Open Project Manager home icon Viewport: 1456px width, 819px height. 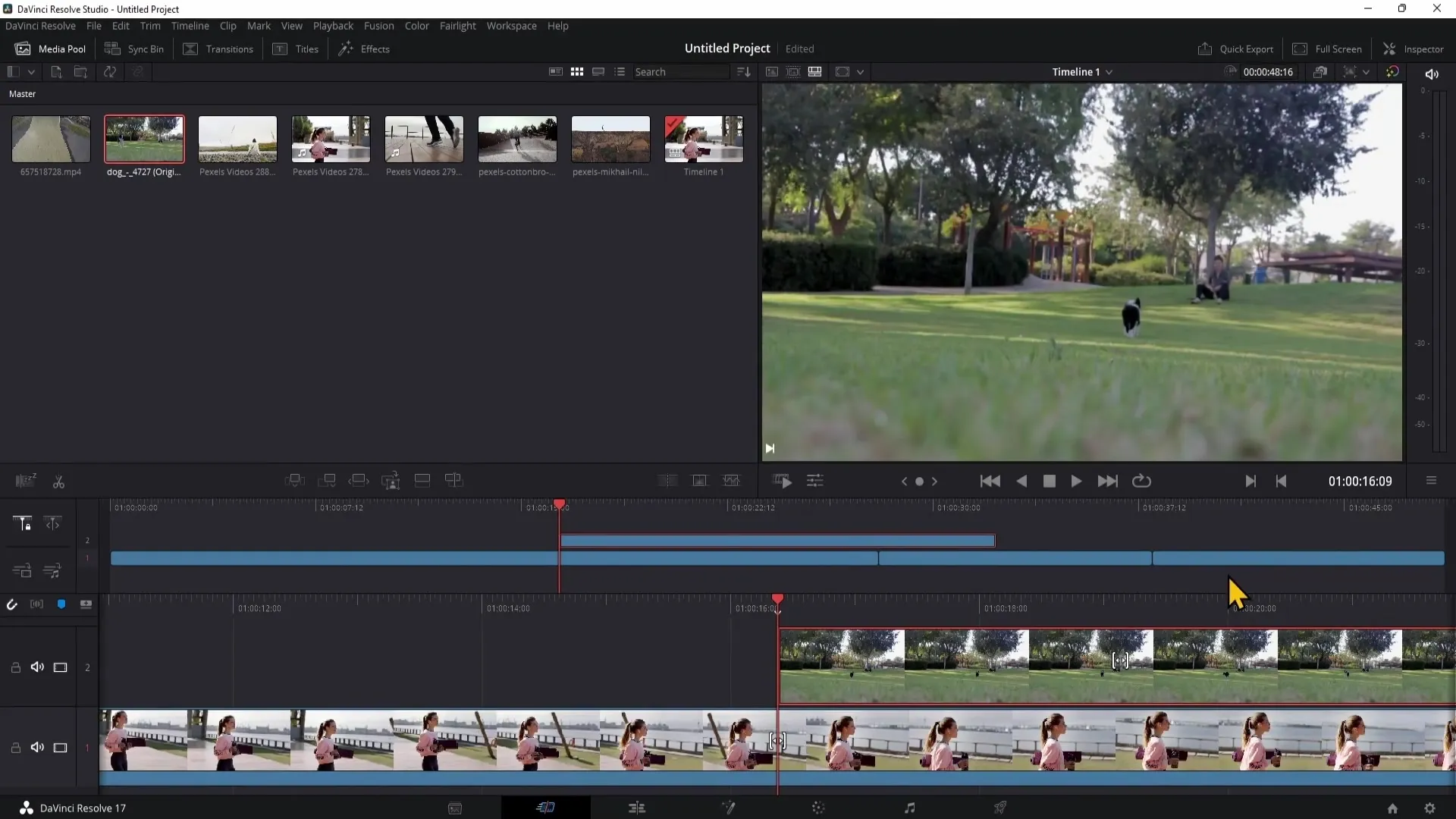tap(1392, 808)
